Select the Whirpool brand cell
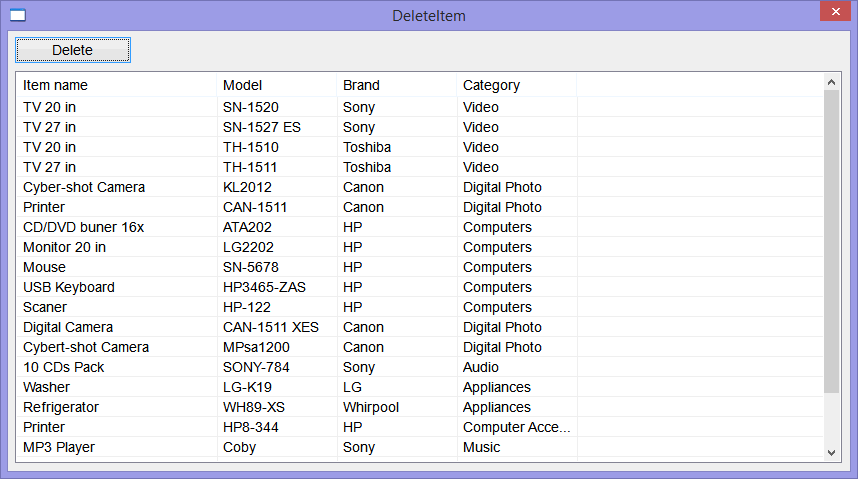The image size is (858, 479). (x=370, y=407)
